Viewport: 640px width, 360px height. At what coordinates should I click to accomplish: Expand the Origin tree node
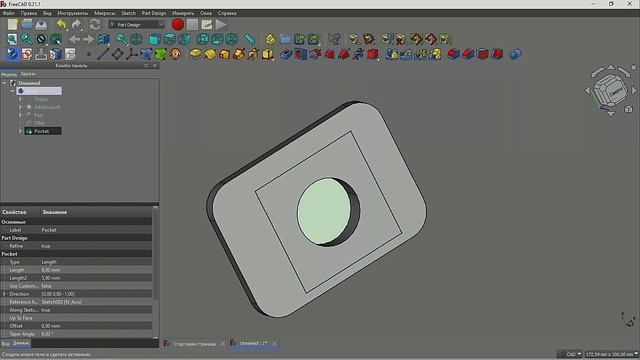coord(20,99)
